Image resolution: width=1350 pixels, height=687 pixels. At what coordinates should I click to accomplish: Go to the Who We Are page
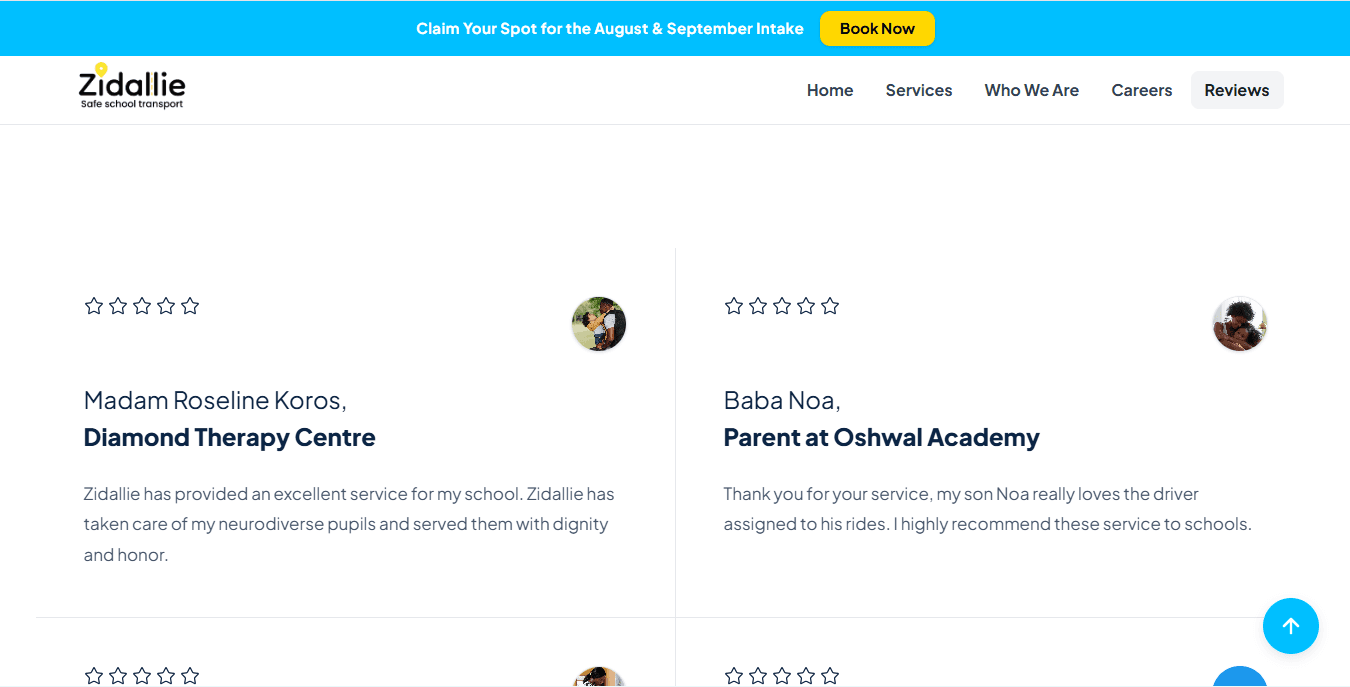click(1032, 90)
